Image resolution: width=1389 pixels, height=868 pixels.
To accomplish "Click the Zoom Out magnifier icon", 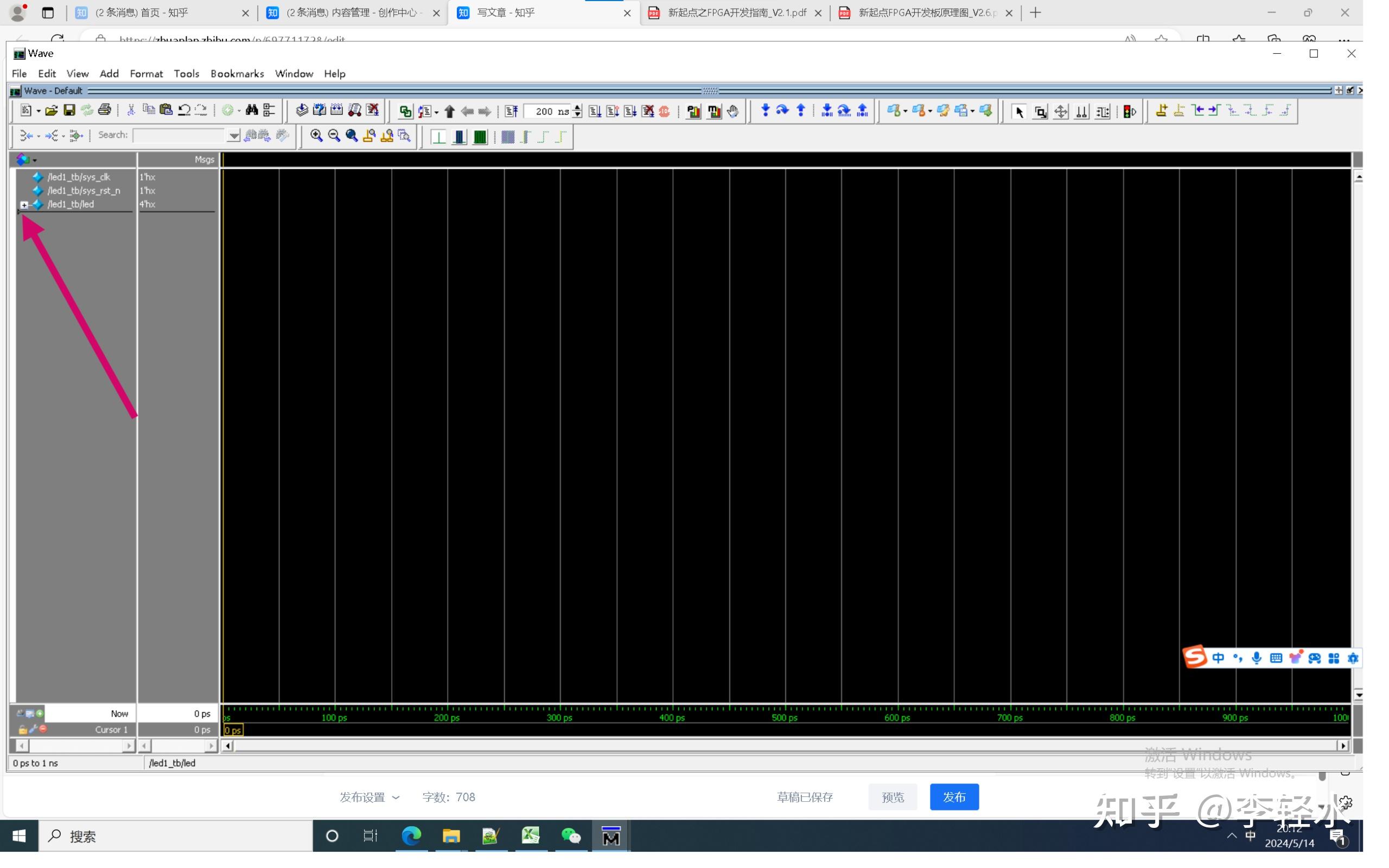I will pyautogui.click(x=334, y=136).
